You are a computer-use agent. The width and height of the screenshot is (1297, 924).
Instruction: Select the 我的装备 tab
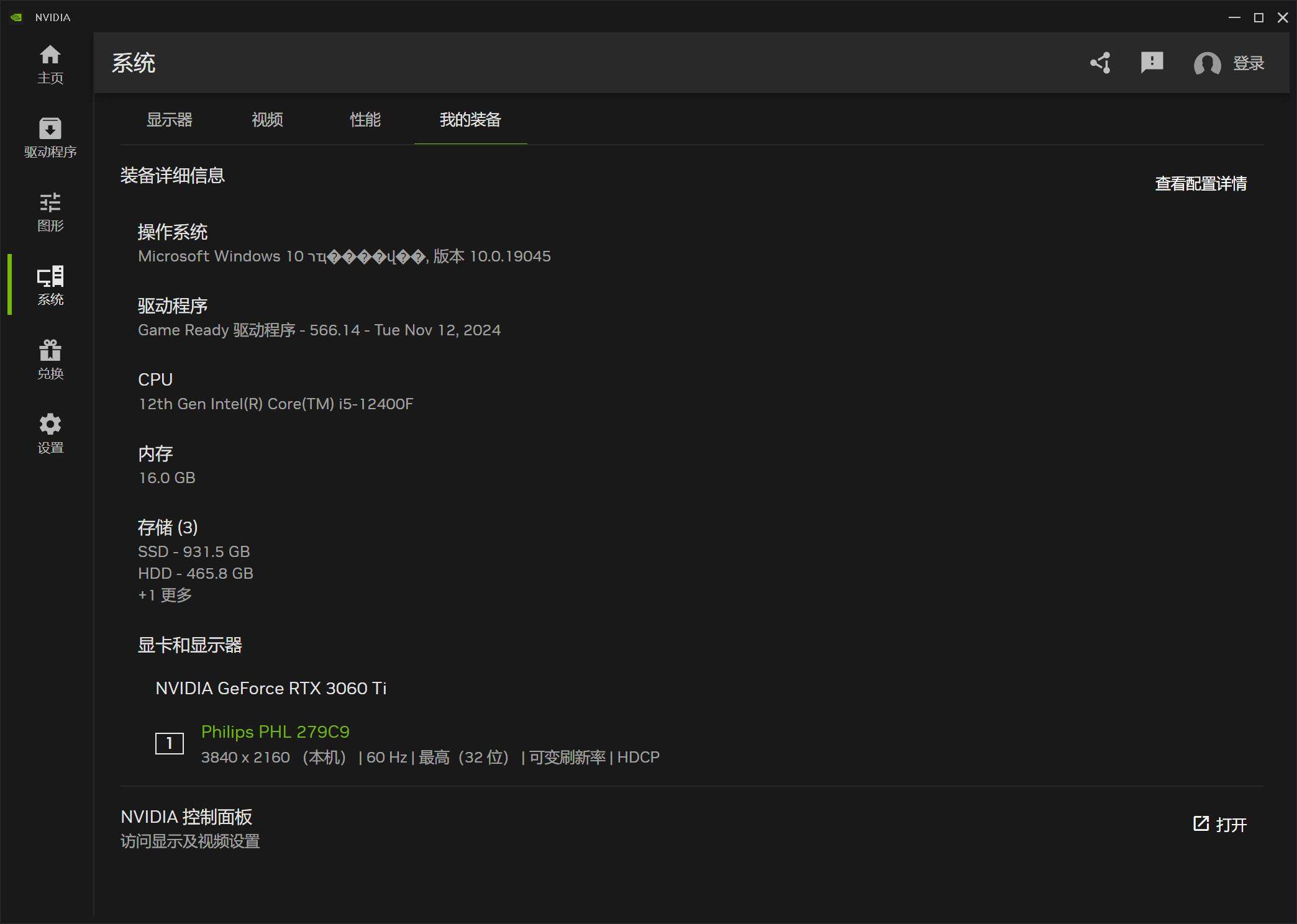pyautogui.click(x=470, y=120)
